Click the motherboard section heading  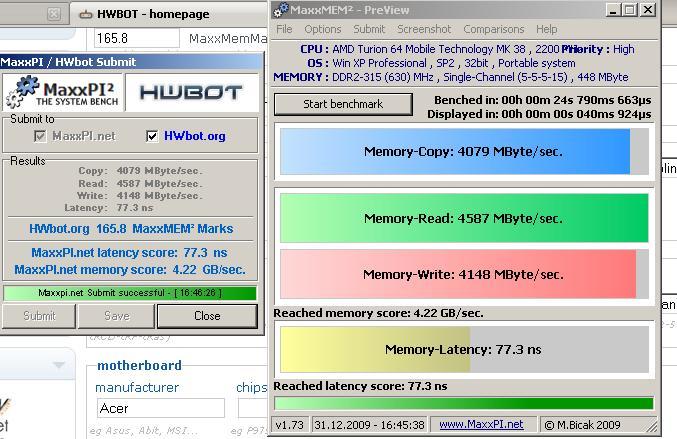click(x=139, y=366)
